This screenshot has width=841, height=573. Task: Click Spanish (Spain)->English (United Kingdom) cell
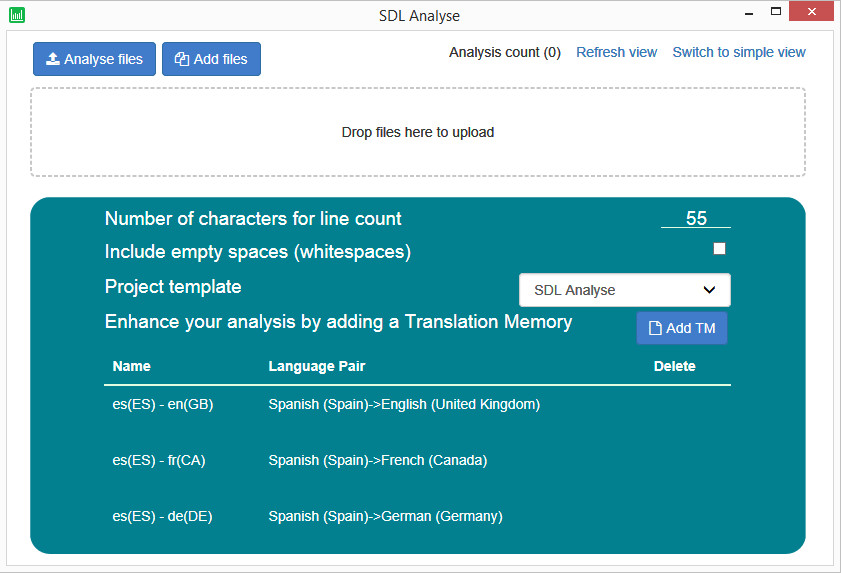[x=404, y=404]
